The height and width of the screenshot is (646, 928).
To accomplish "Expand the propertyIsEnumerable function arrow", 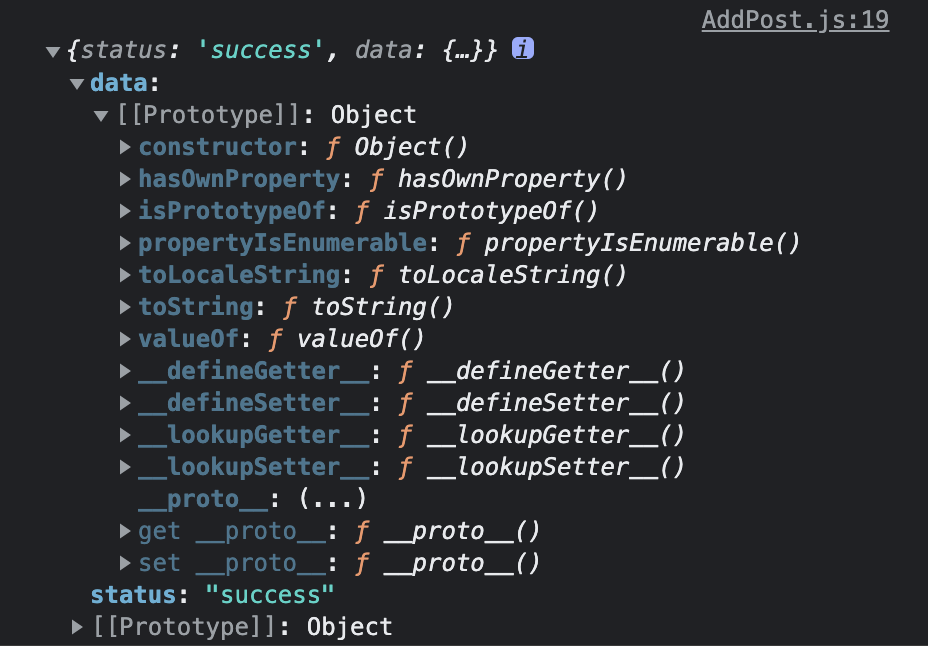I will click(x=125, y=243).
